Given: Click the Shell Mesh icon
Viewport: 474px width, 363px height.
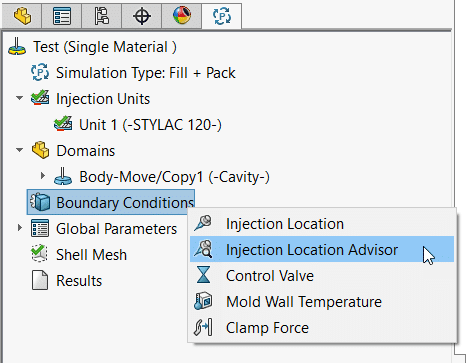Looking at the screenshot, I should point(40,254).
